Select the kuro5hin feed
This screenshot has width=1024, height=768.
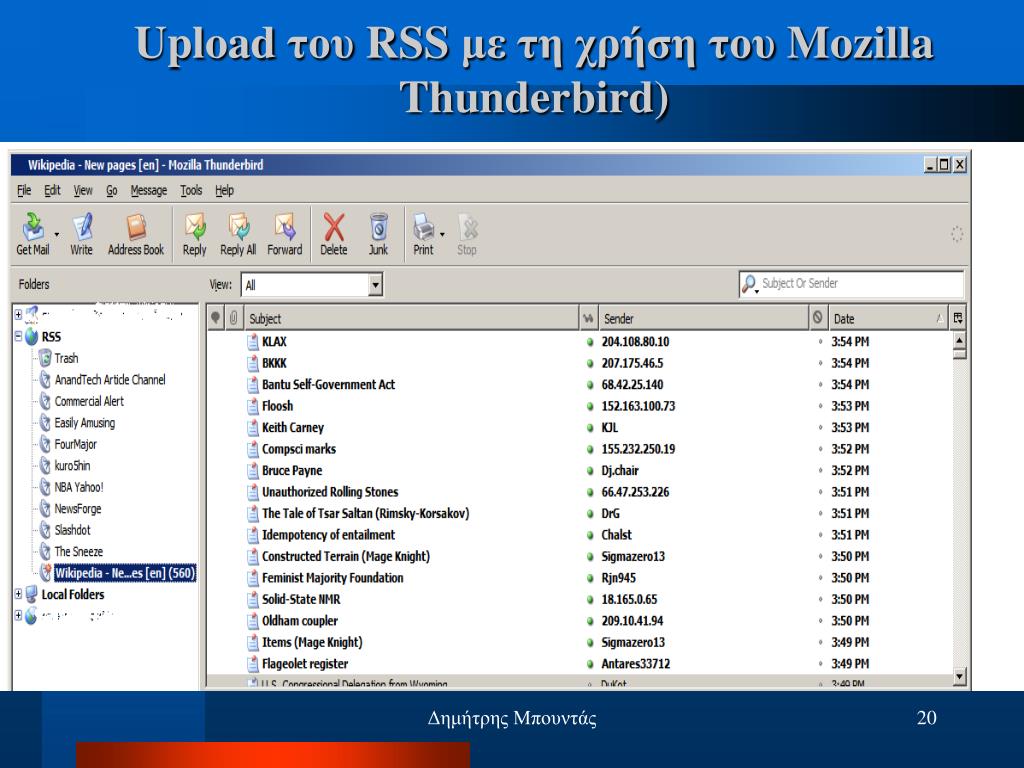click(x=72, y=466)
